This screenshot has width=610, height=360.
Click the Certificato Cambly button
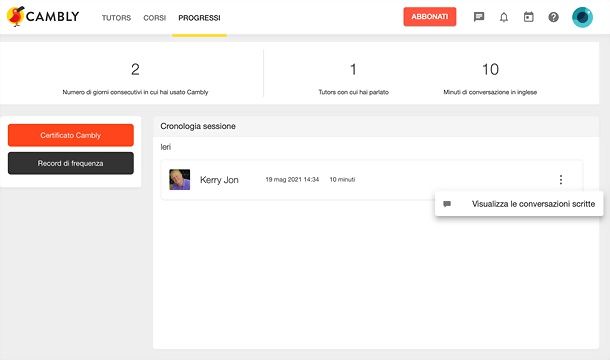pyautogui.click(x=71, y=135)
